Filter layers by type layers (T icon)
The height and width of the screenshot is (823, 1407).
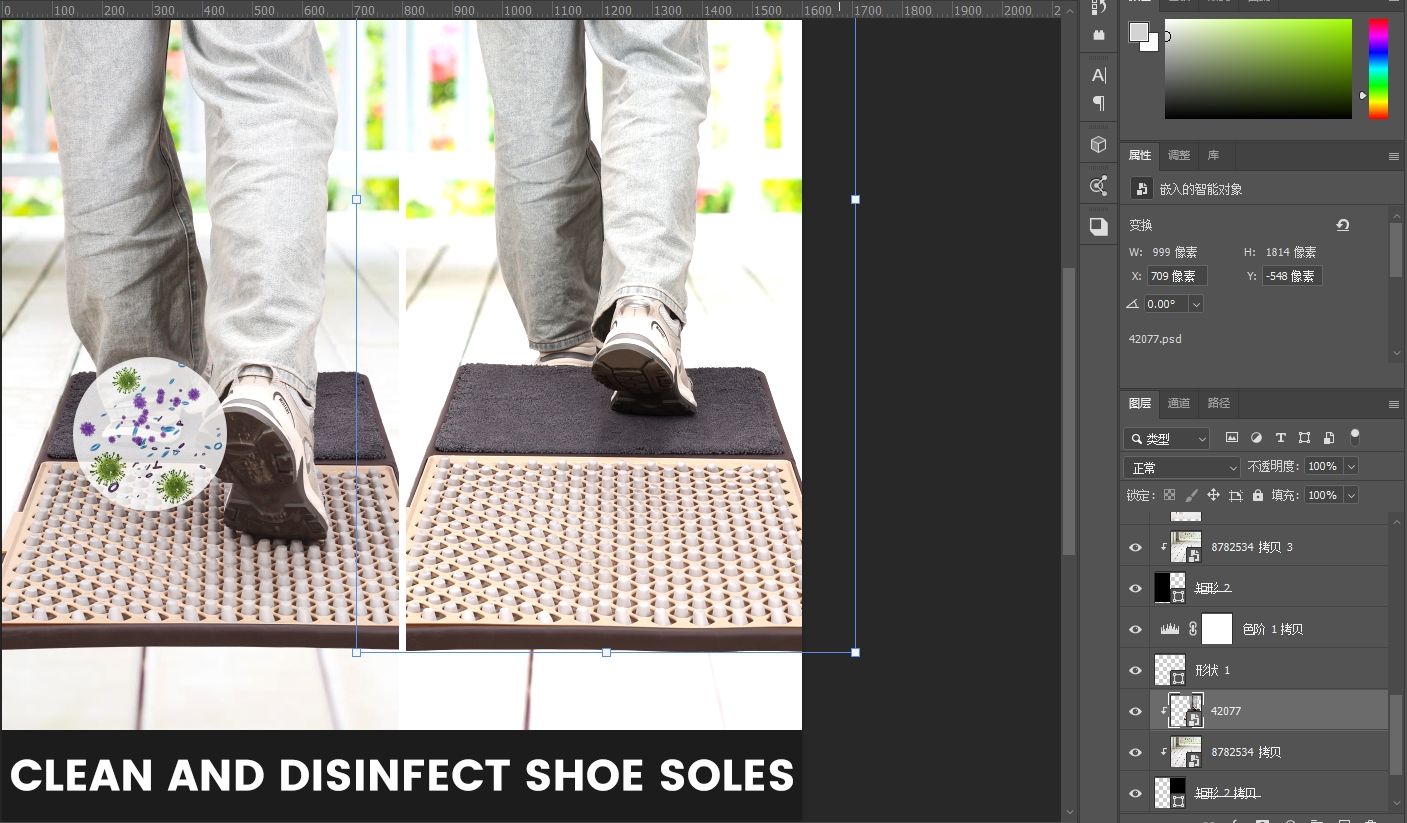pos(1280,438)
